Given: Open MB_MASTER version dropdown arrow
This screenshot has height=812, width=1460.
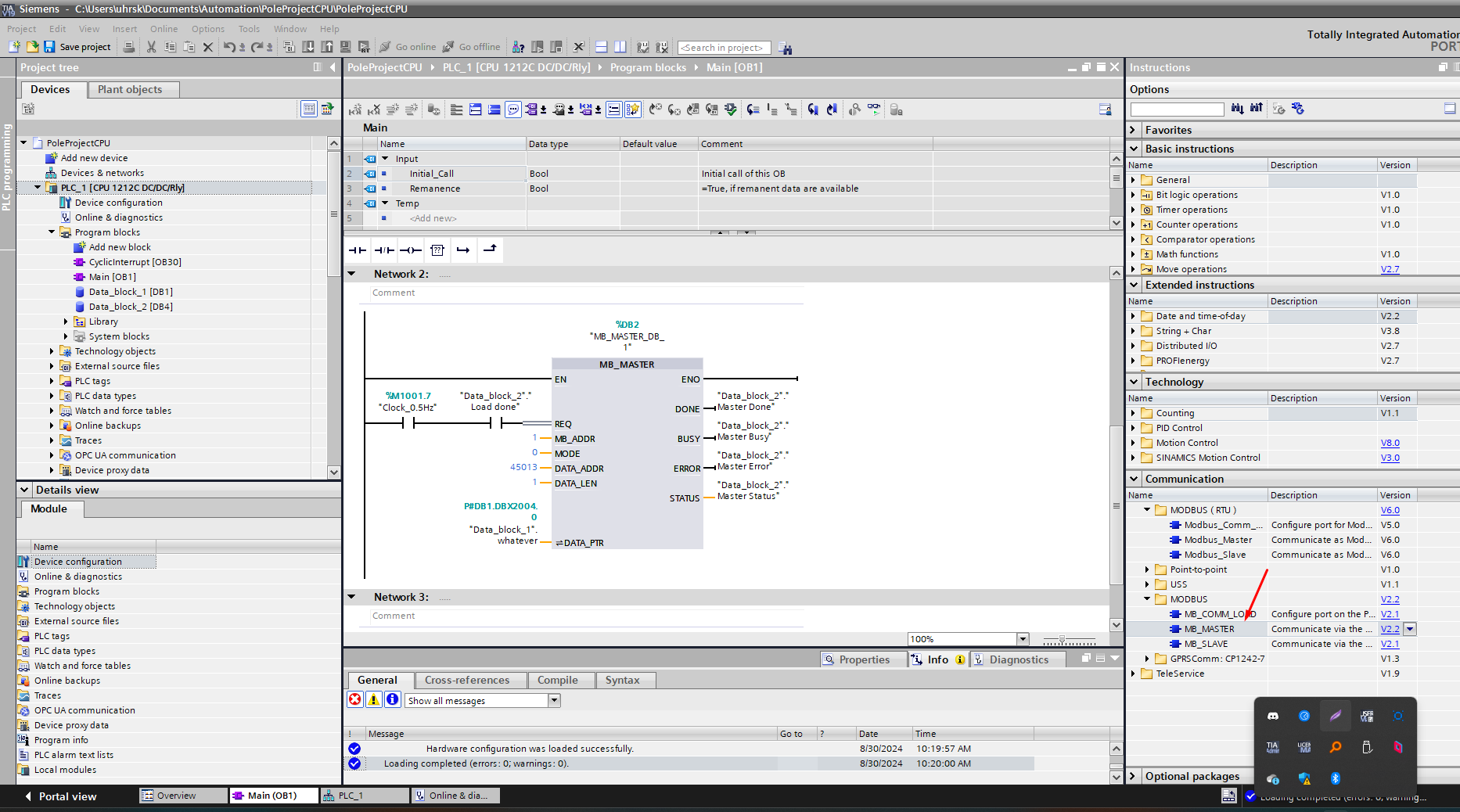Looking at the screenshot, I should [x=1410, y=629].
